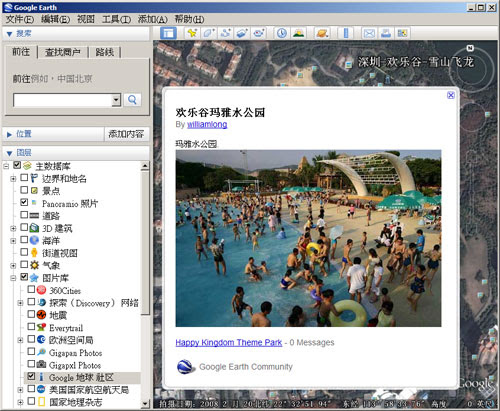Viewport: 500px width, 411px height.
Task: Click the layers panel scrollbar thumb
Action: pyautogui.click(x=145, y=242)
